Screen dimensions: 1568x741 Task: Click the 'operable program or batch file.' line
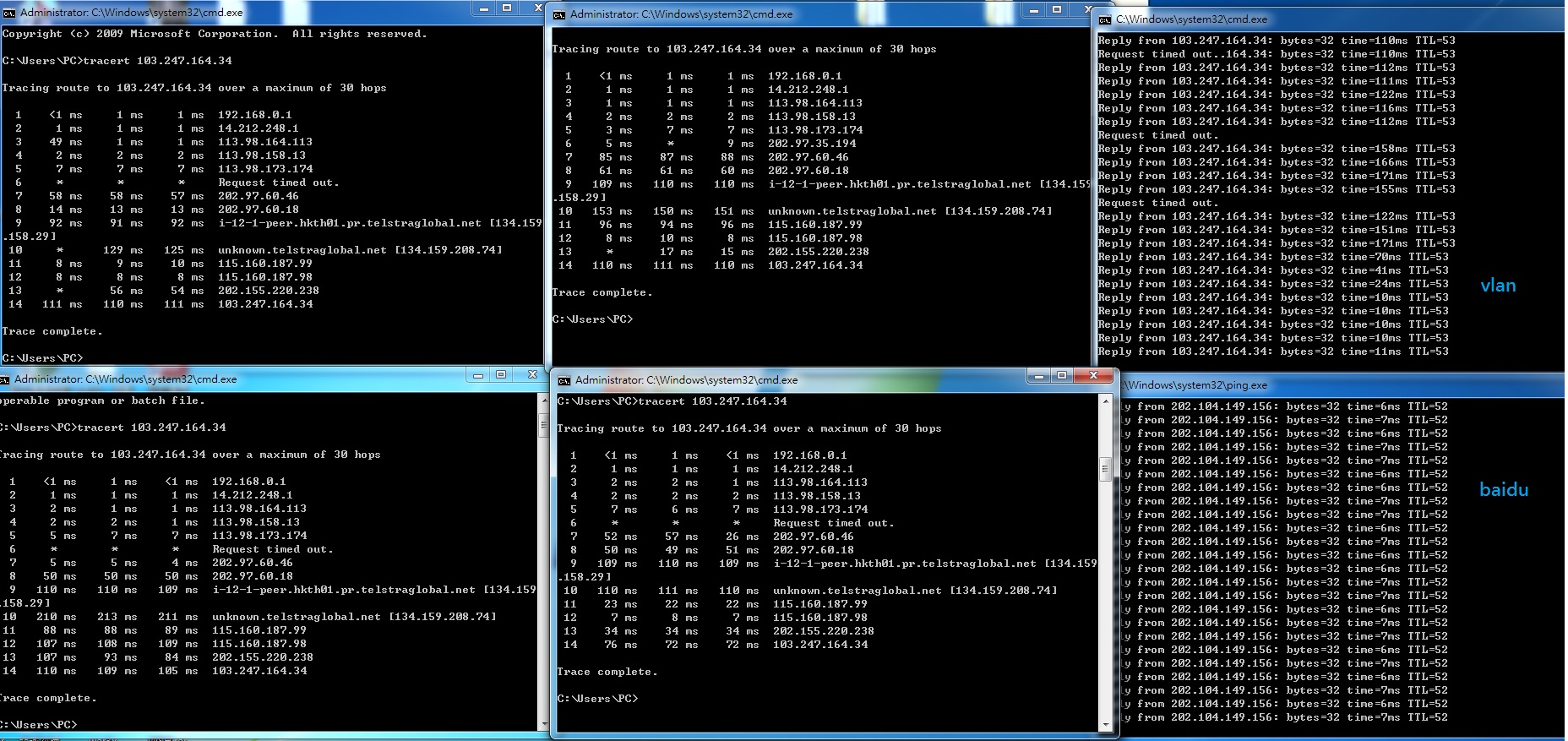pos(101,400)
